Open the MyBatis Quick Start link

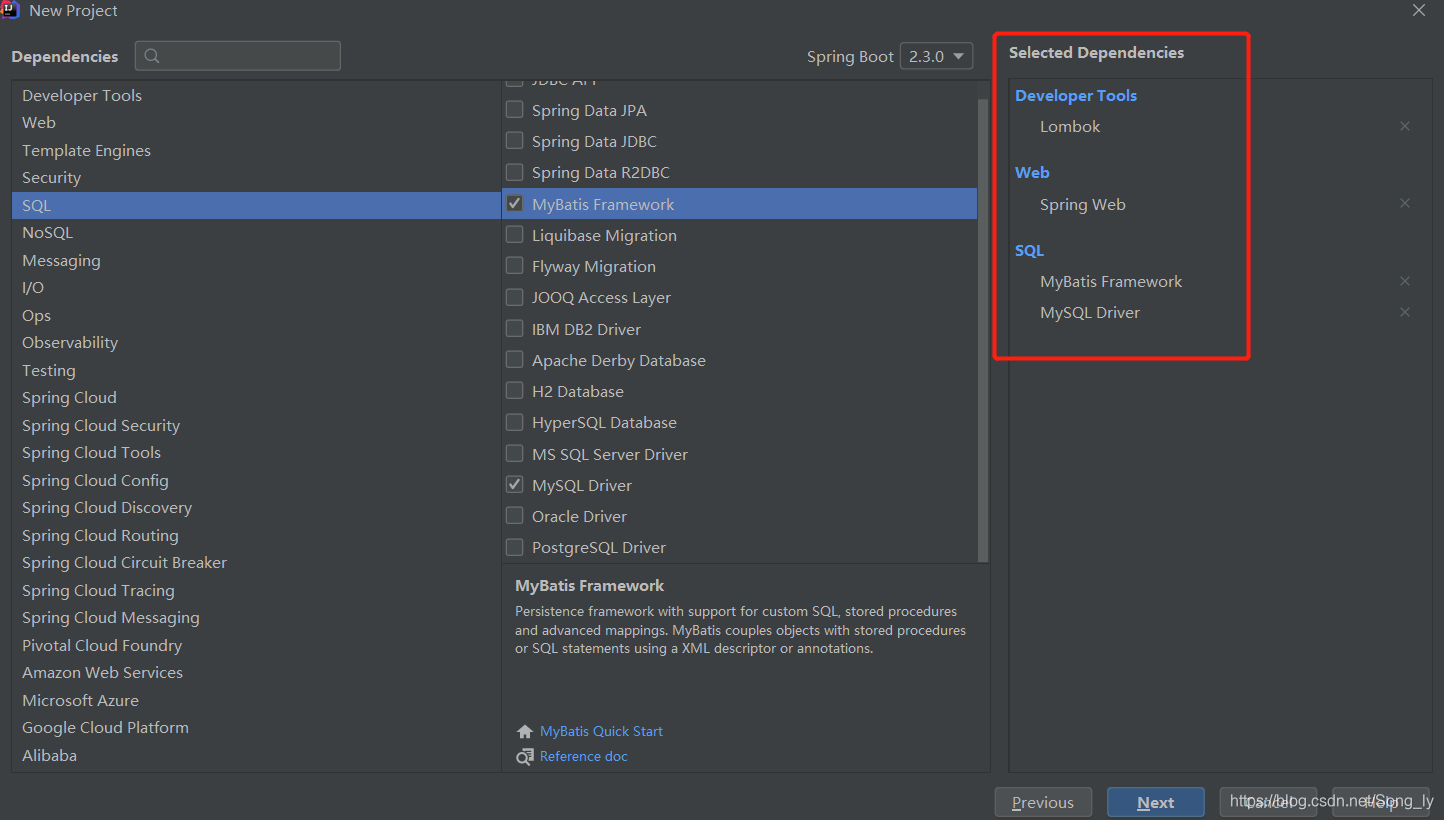click(x=601, y=731)
